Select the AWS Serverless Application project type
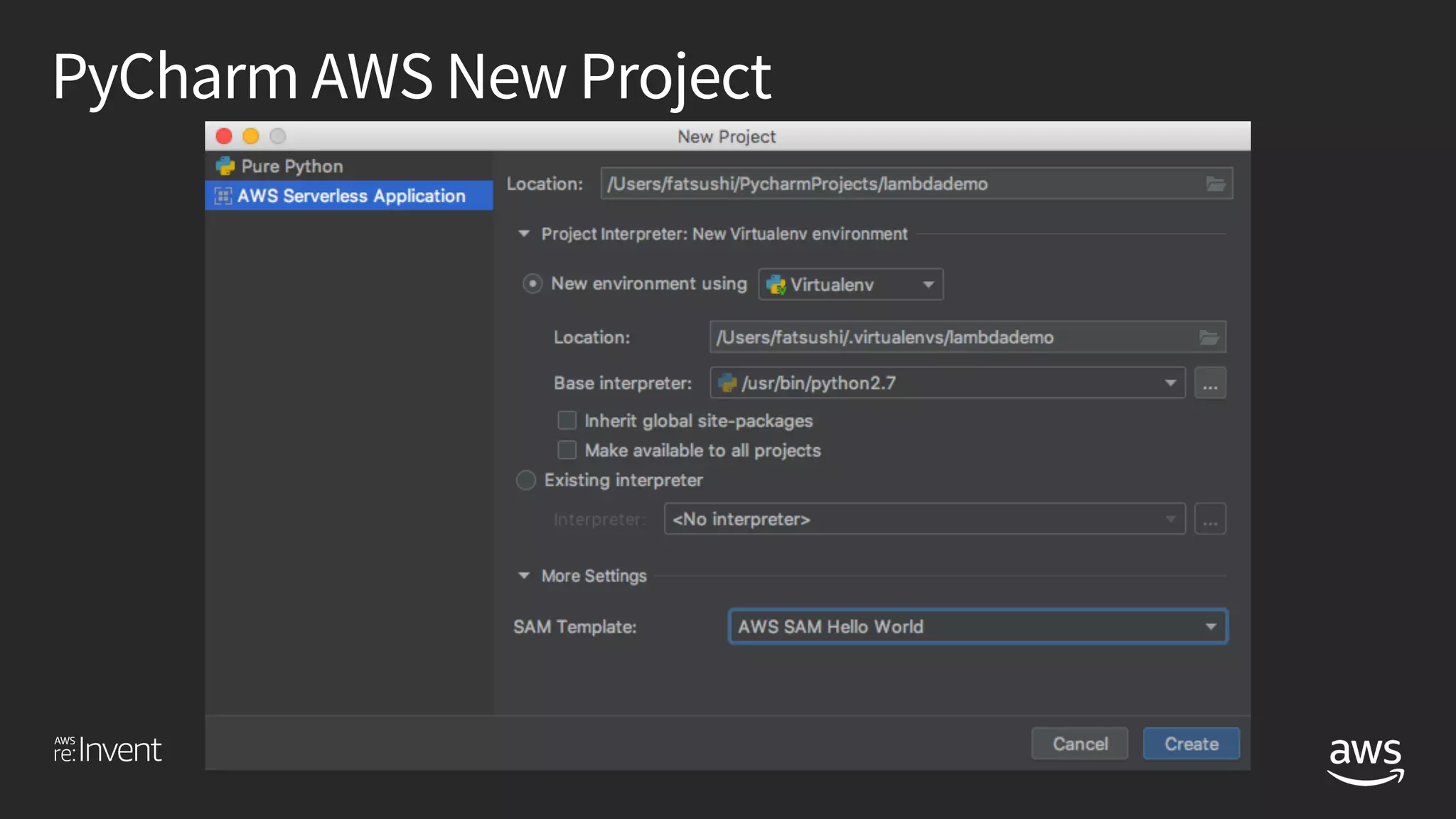1456x819 pixels. [x=350, y=196]
